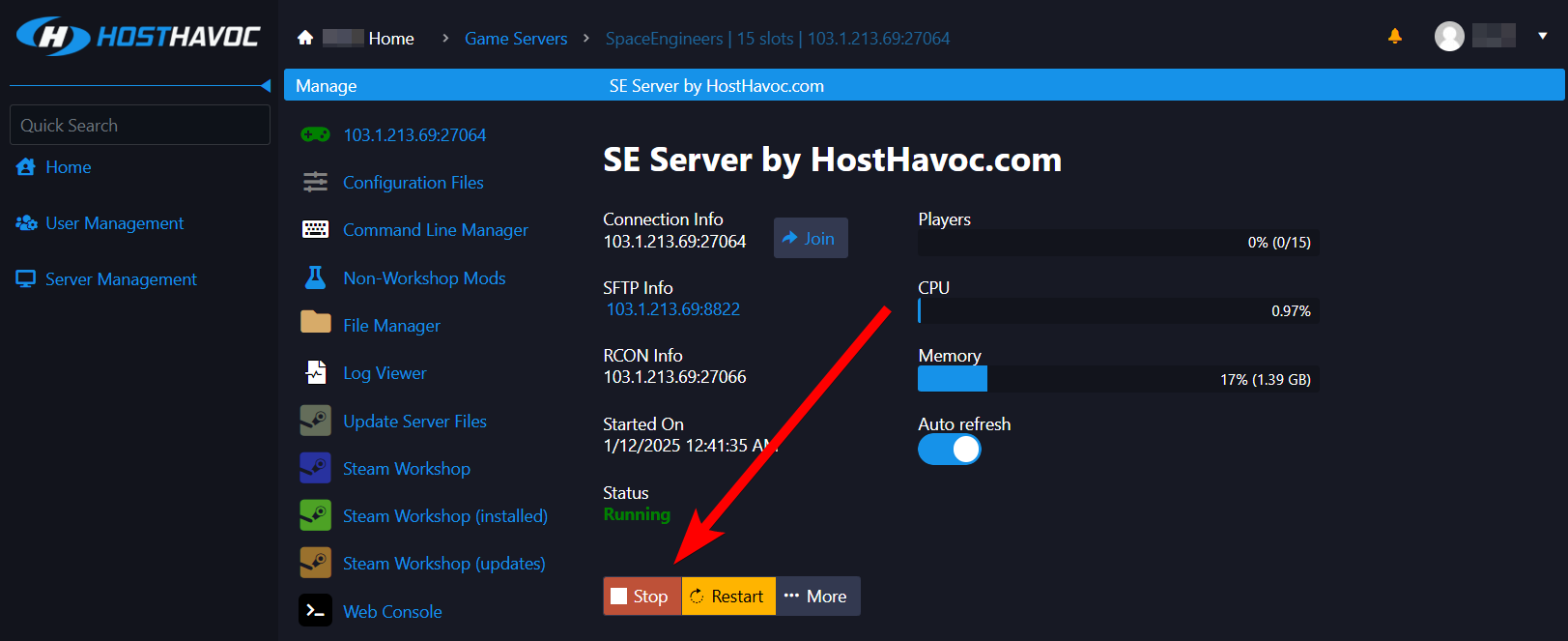
Task: Open the account dropdown arrow
Action: click(1543, 36)
